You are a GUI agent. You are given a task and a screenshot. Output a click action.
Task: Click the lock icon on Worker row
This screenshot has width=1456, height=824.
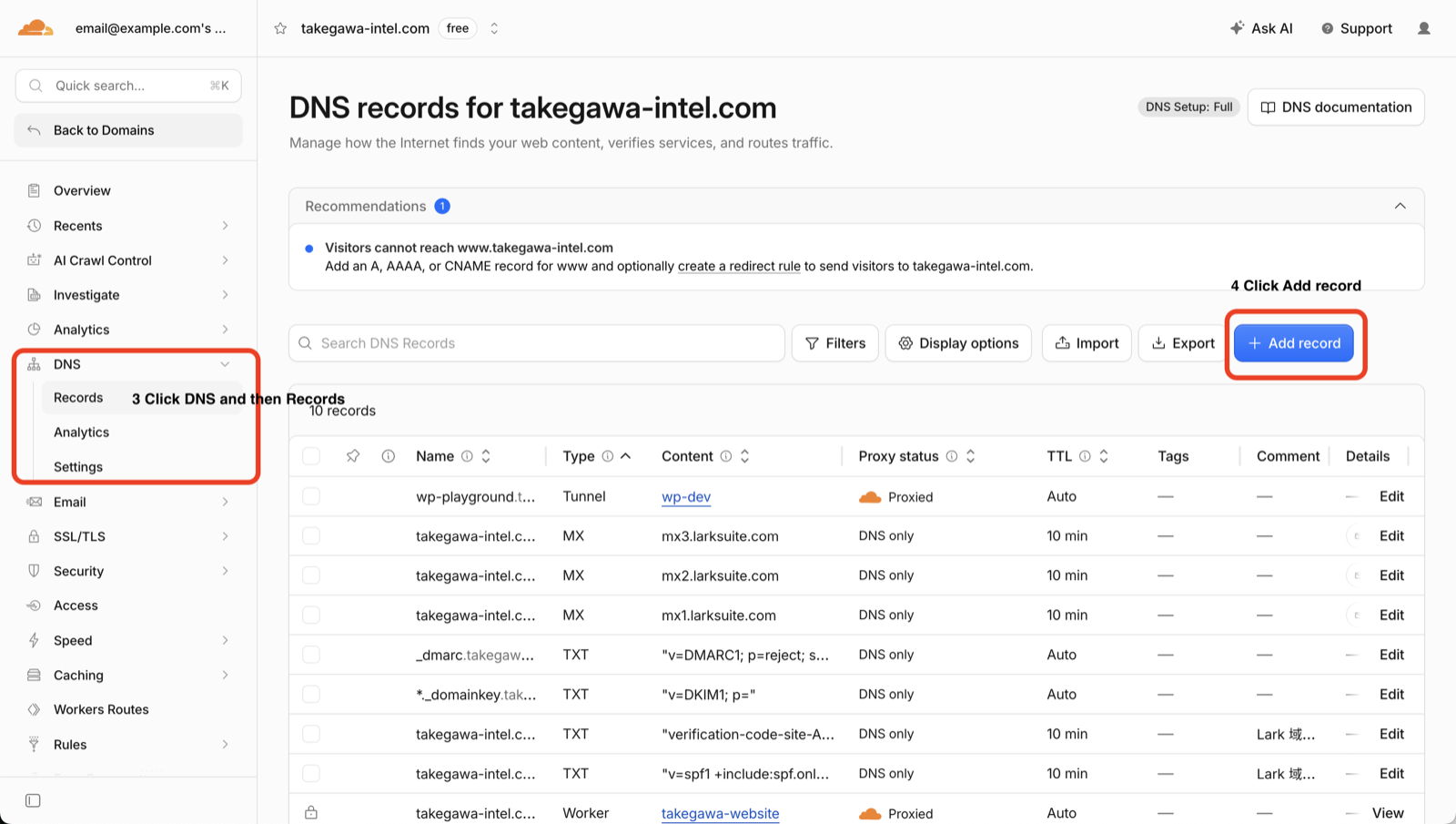pyautogui.click(x=311, y=812)
